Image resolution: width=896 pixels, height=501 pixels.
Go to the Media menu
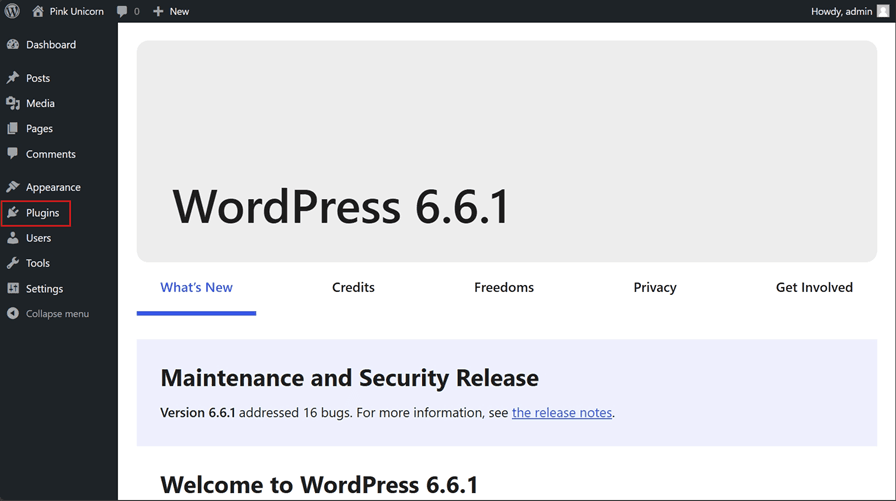coord(40,103)
